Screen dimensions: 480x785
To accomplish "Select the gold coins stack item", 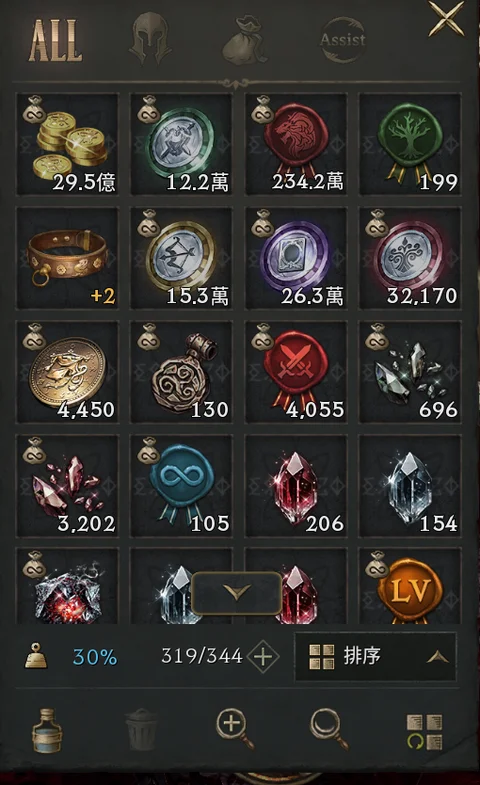I will pos(68,144).
